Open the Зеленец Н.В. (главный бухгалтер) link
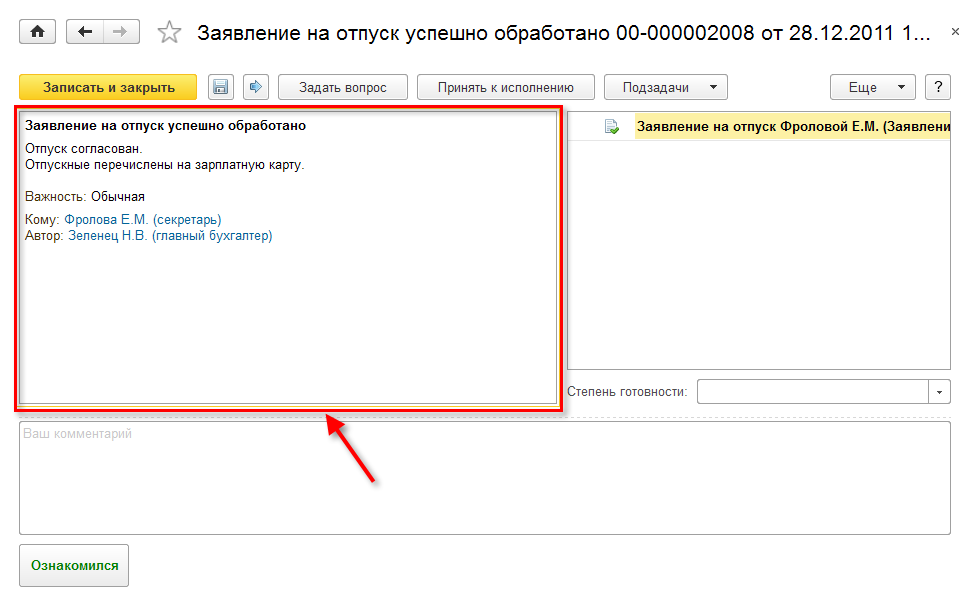 click(x=169, y=236)
